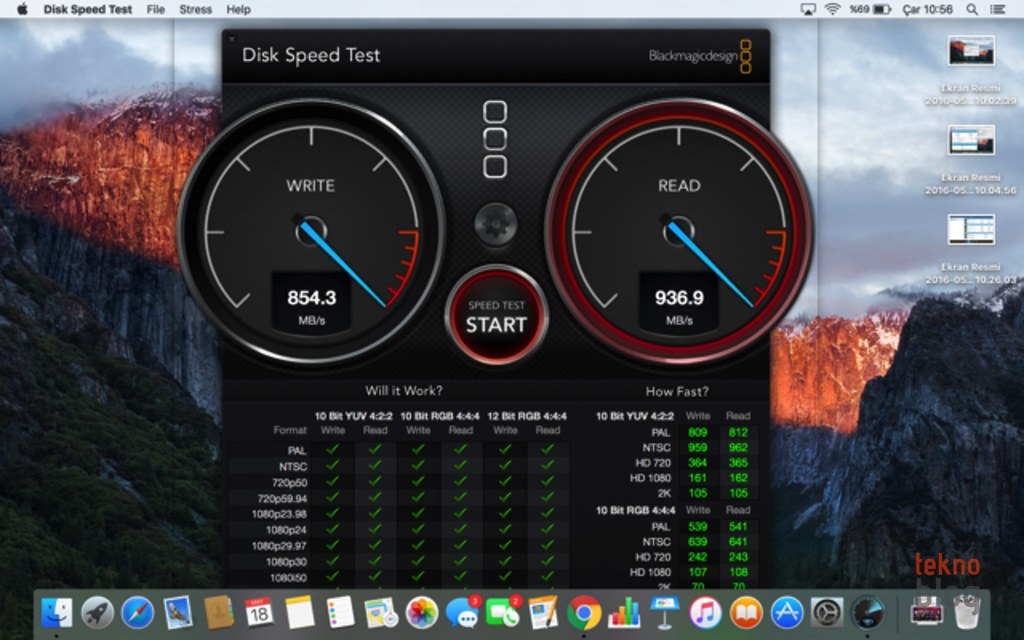Click the 720p50 format row label

[x=289, y=483]
